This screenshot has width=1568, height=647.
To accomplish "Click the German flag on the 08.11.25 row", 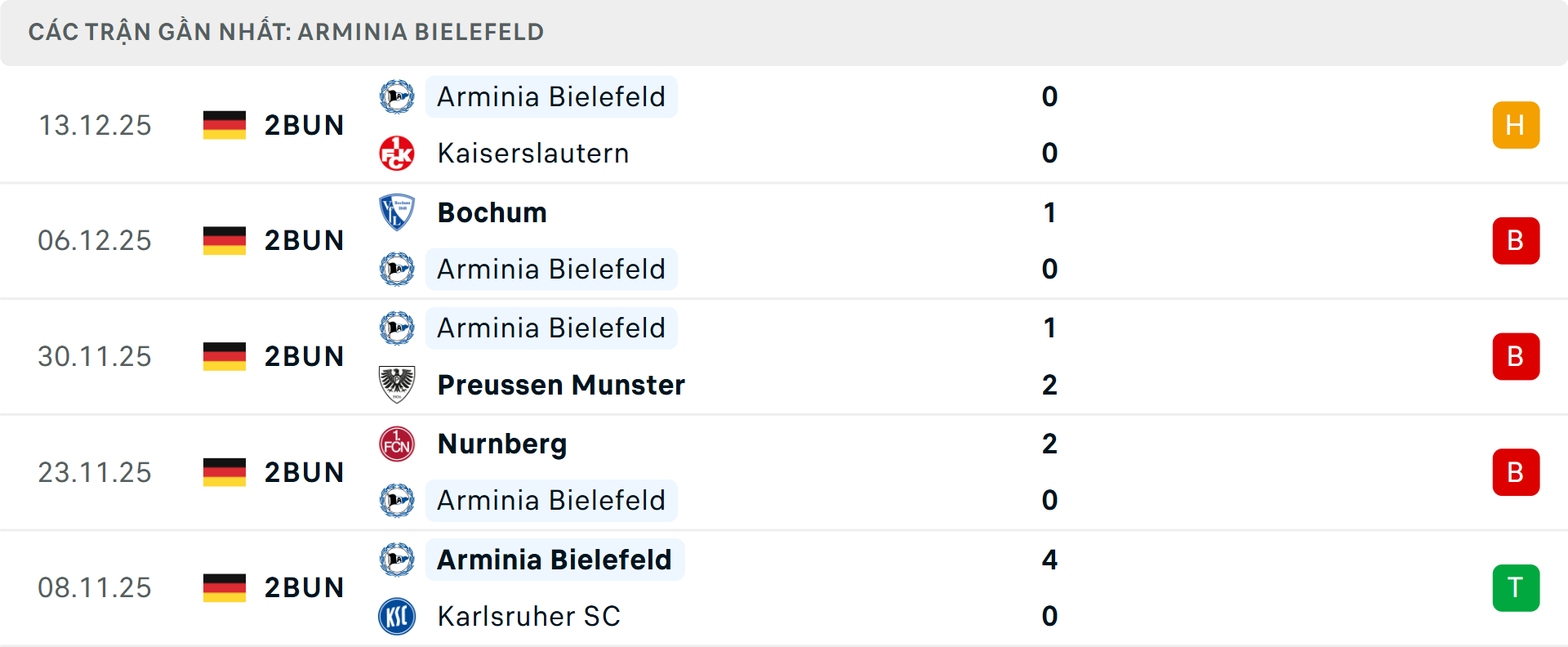I will [x=224, y=587].
